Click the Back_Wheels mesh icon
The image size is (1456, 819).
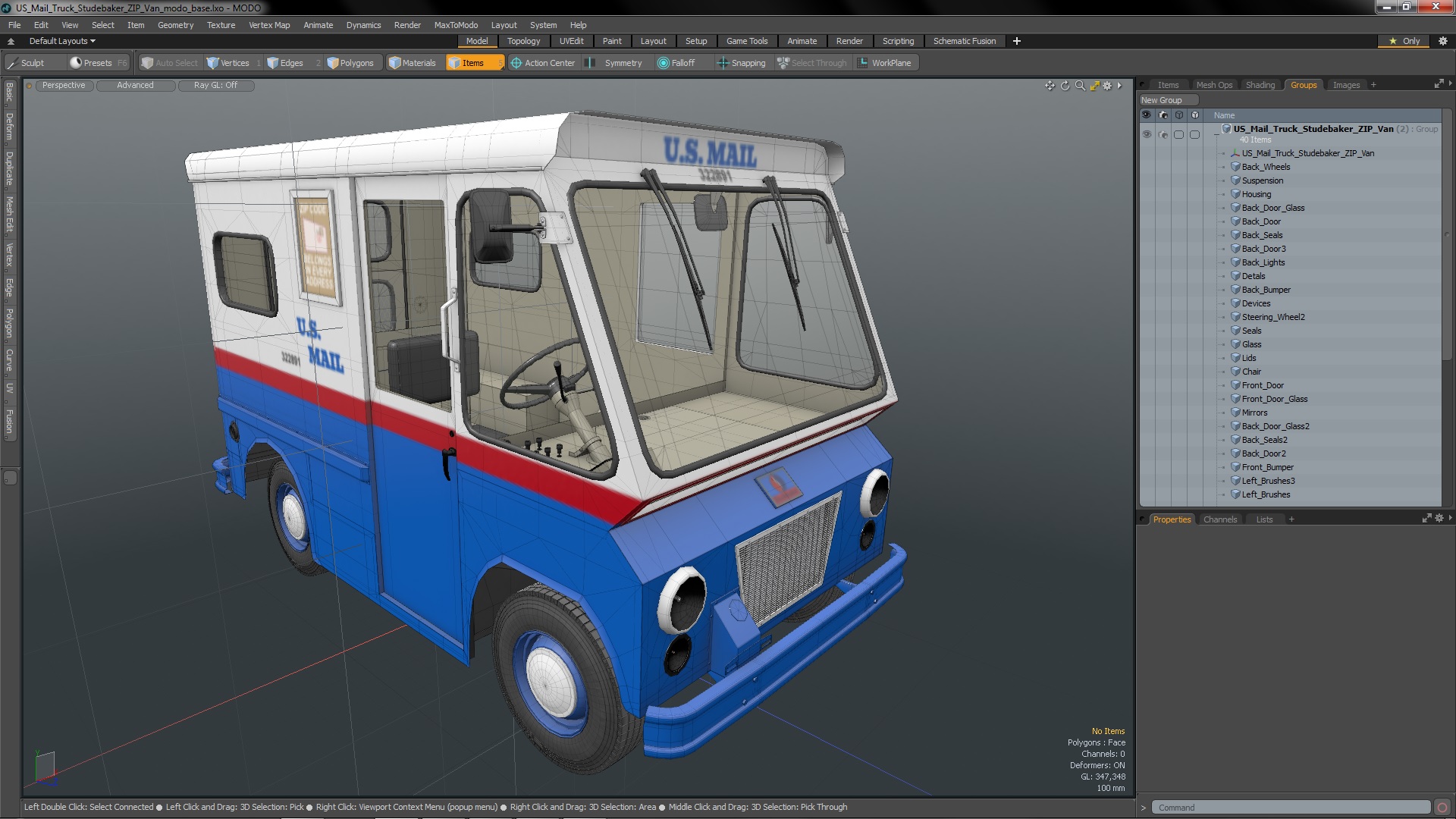[x=1235, y=167]
